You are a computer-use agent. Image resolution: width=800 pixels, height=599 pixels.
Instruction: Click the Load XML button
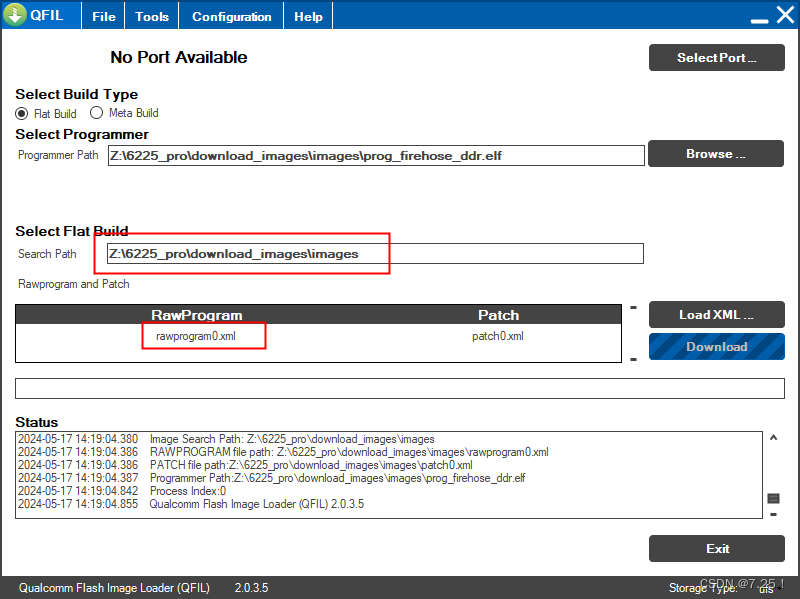716,315
